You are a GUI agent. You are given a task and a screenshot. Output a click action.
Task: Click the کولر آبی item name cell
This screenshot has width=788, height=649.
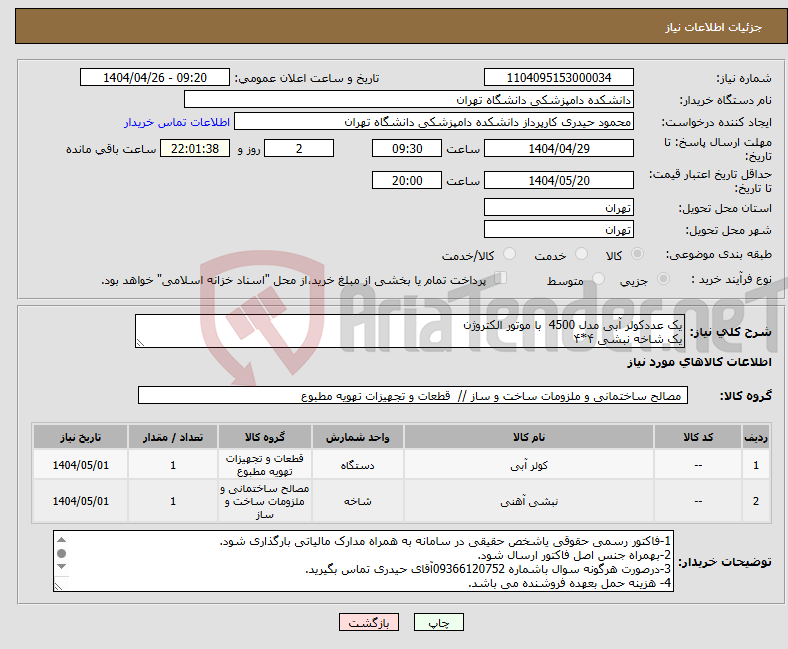(529, 465)
